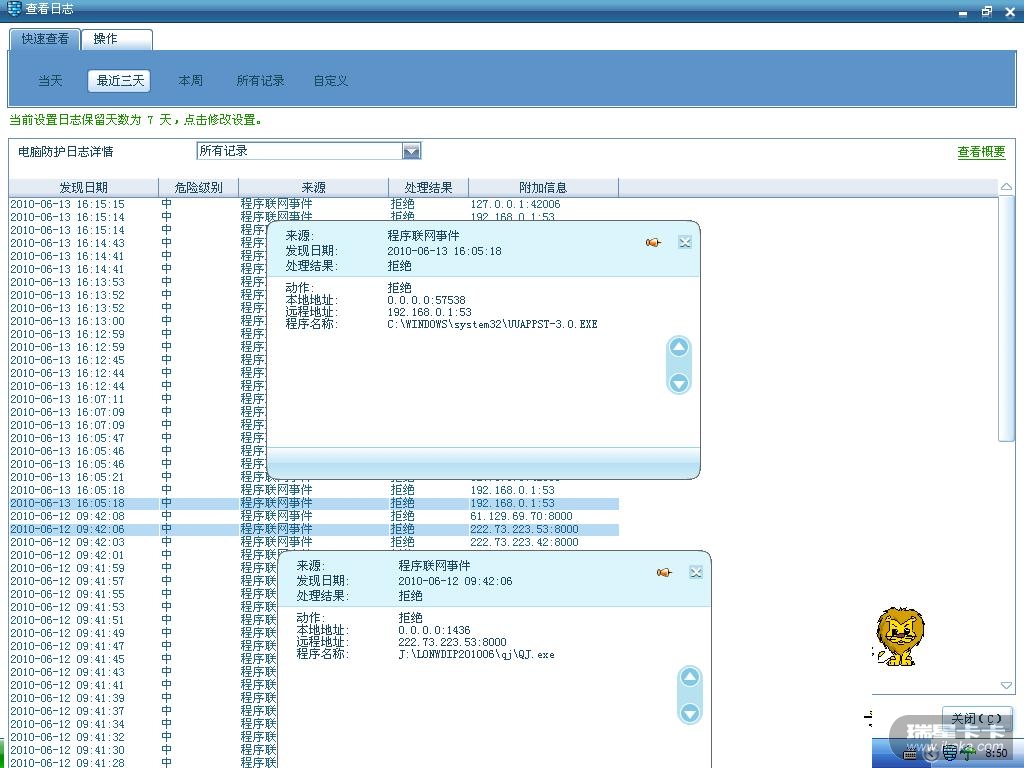Select log row 2010-06-13 16:12:45

138,360
